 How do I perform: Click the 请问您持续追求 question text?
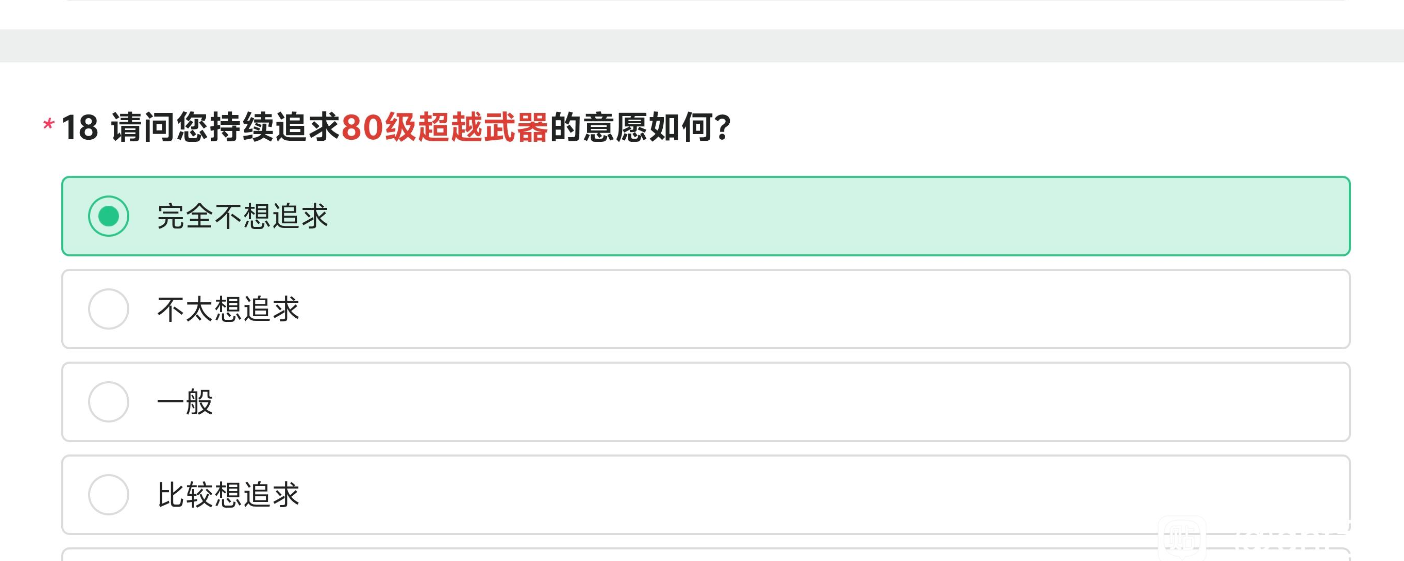(x=225, y=129)
